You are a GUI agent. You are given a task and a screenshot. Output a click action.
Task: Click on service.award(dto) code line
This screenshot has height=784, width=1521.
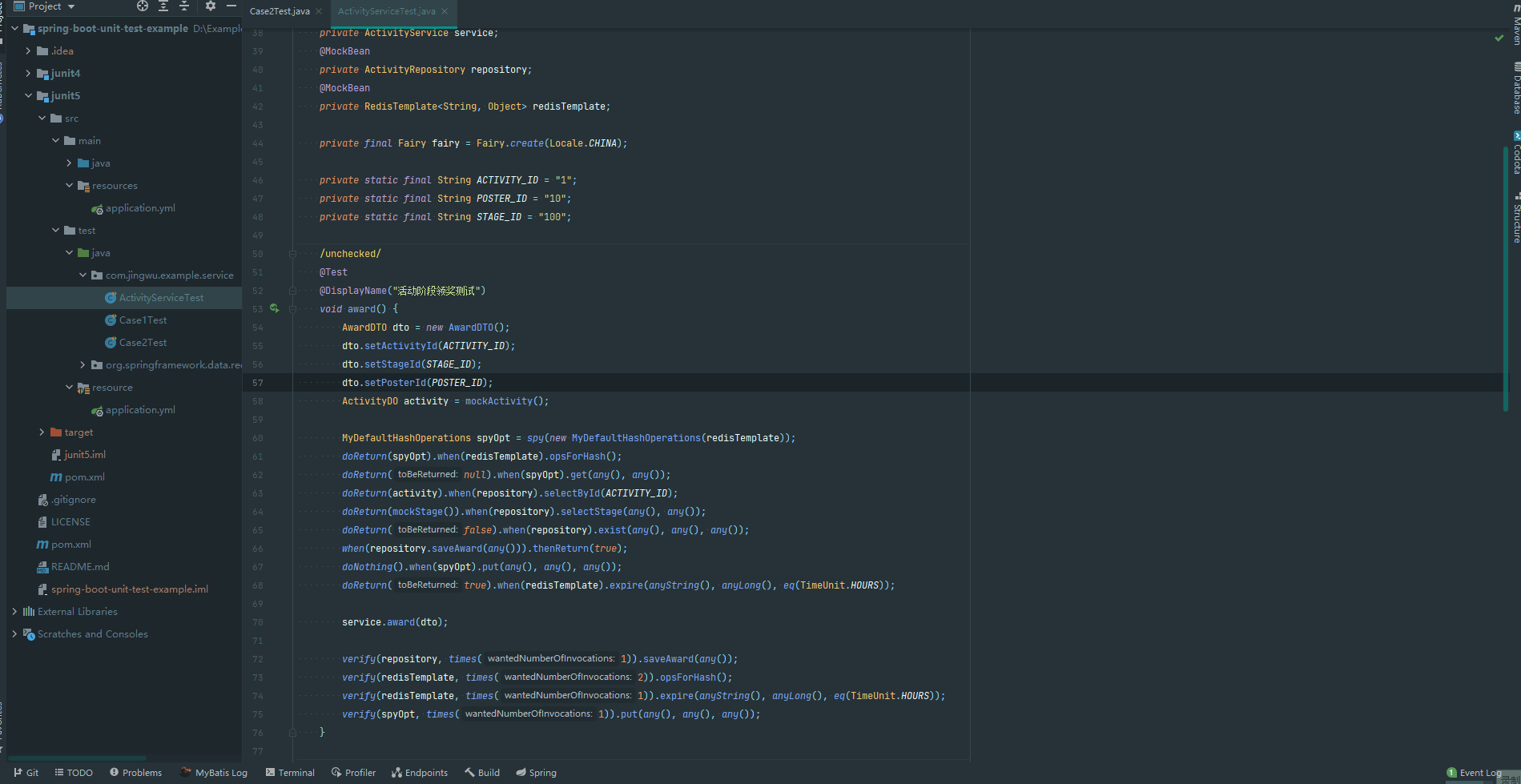395,622
